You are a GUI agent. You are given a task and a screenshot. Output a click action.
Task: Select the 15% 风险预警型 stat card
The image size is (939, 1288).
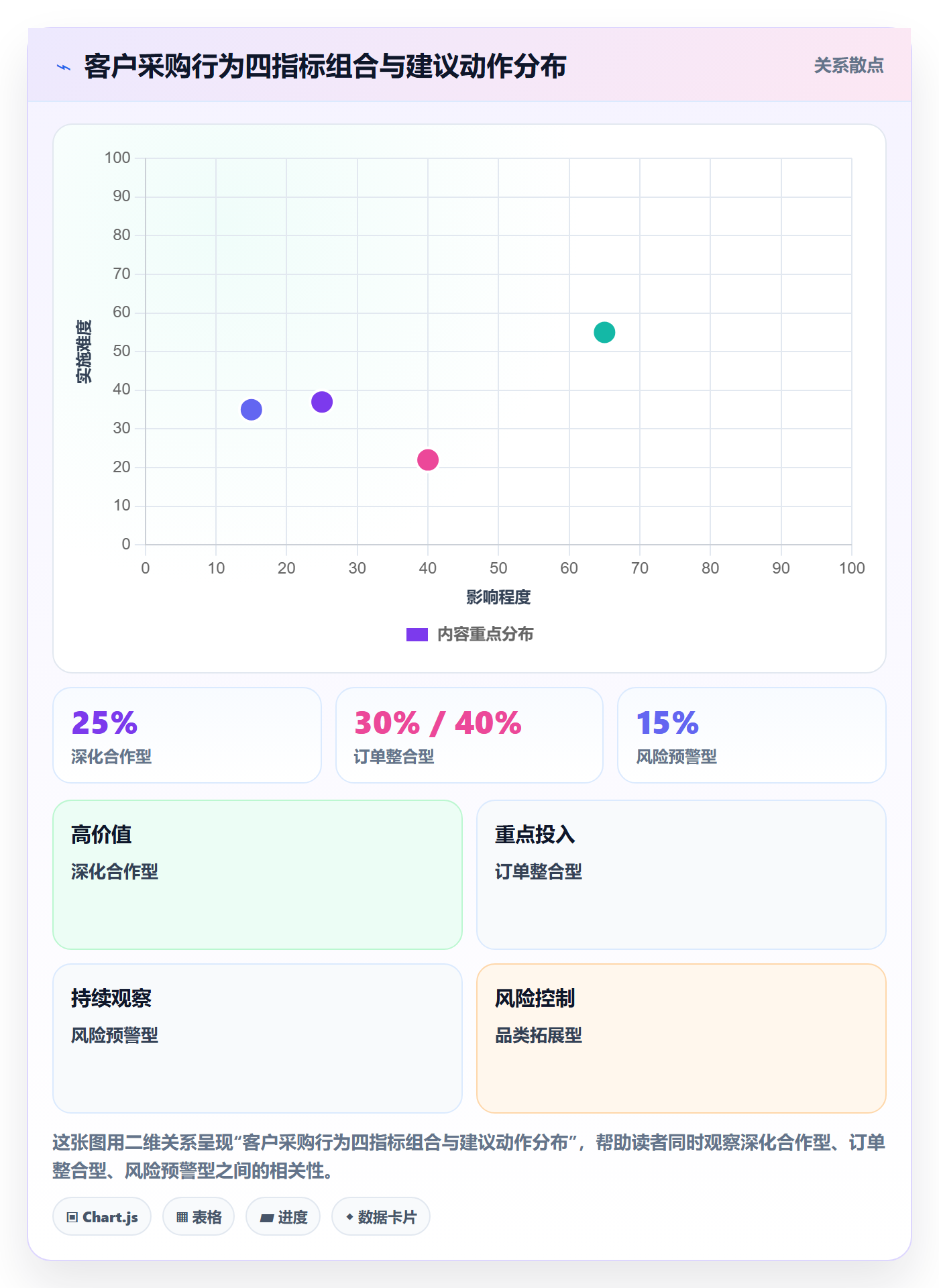pos(752,735)
